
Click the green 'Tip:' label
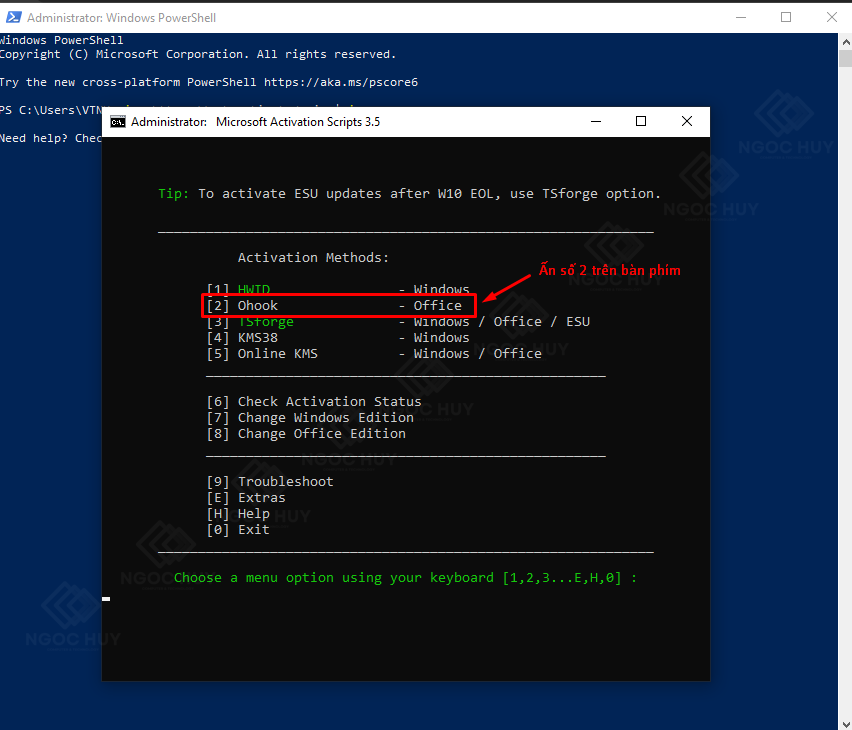point(173,194)
